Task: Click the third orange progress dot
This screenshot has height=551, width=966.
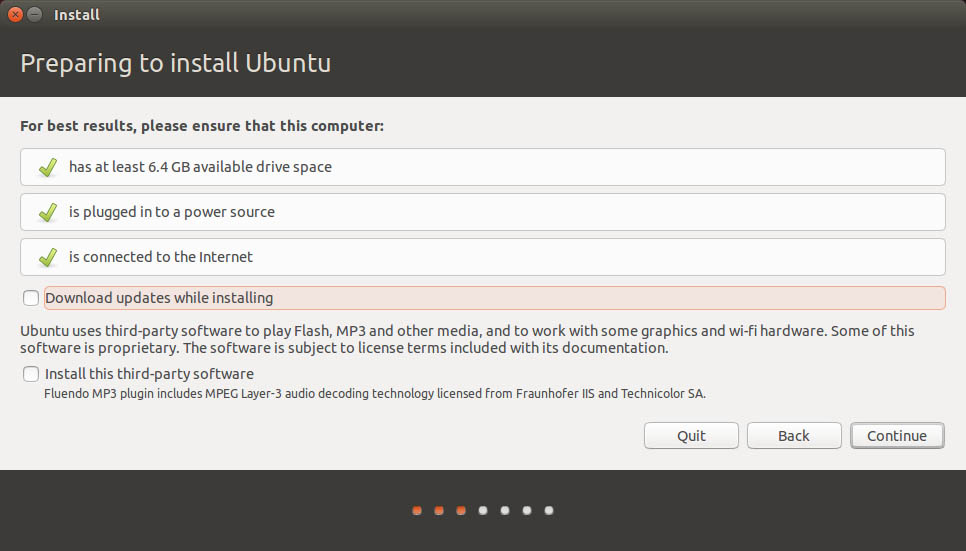Action: pyautogui.click(x=461, y=510)
